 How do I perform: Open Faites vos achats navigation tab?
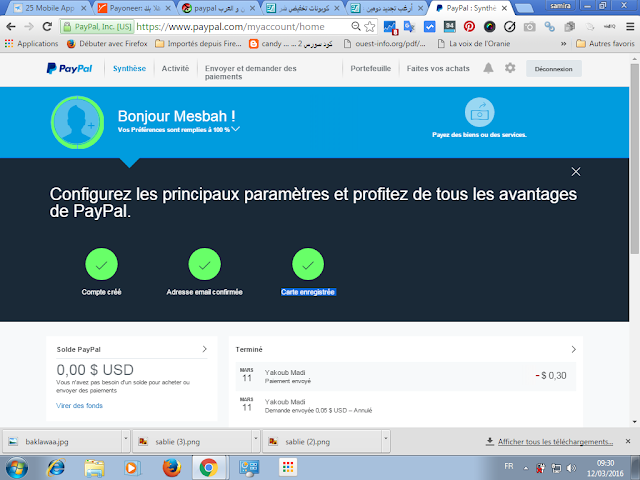pyautogui.click(x=438, y=69)
